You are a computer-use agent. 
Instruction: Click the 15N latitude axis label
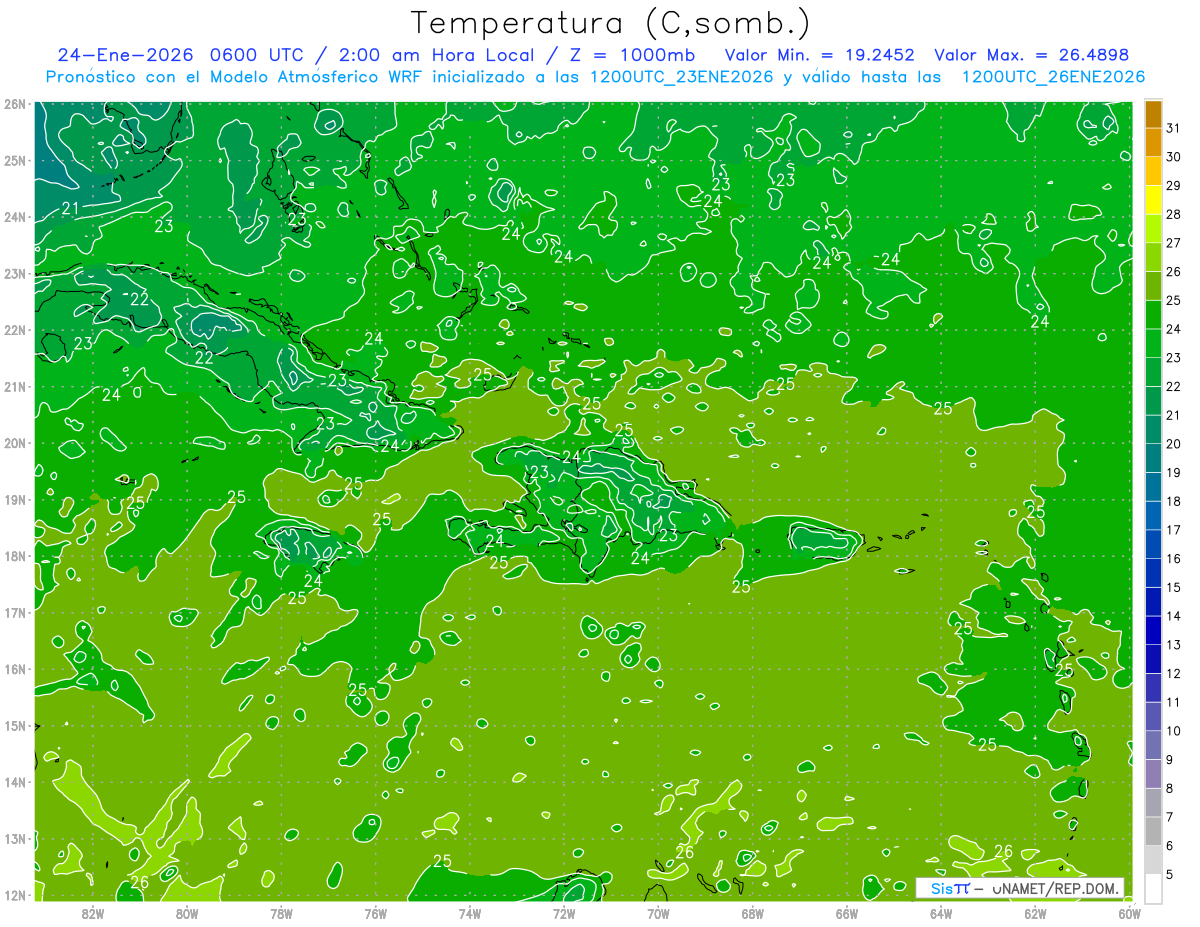click(x=14, y=725)
